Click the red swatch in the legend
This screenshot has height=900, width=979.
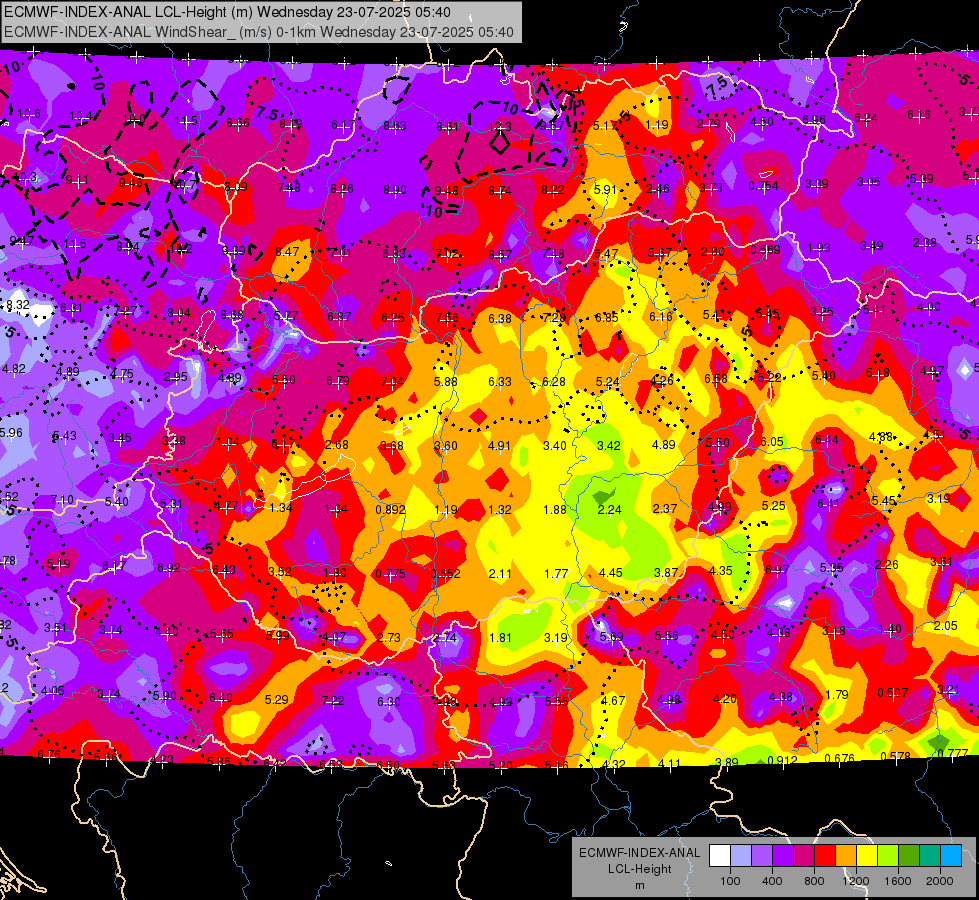(x=825, y=855)
